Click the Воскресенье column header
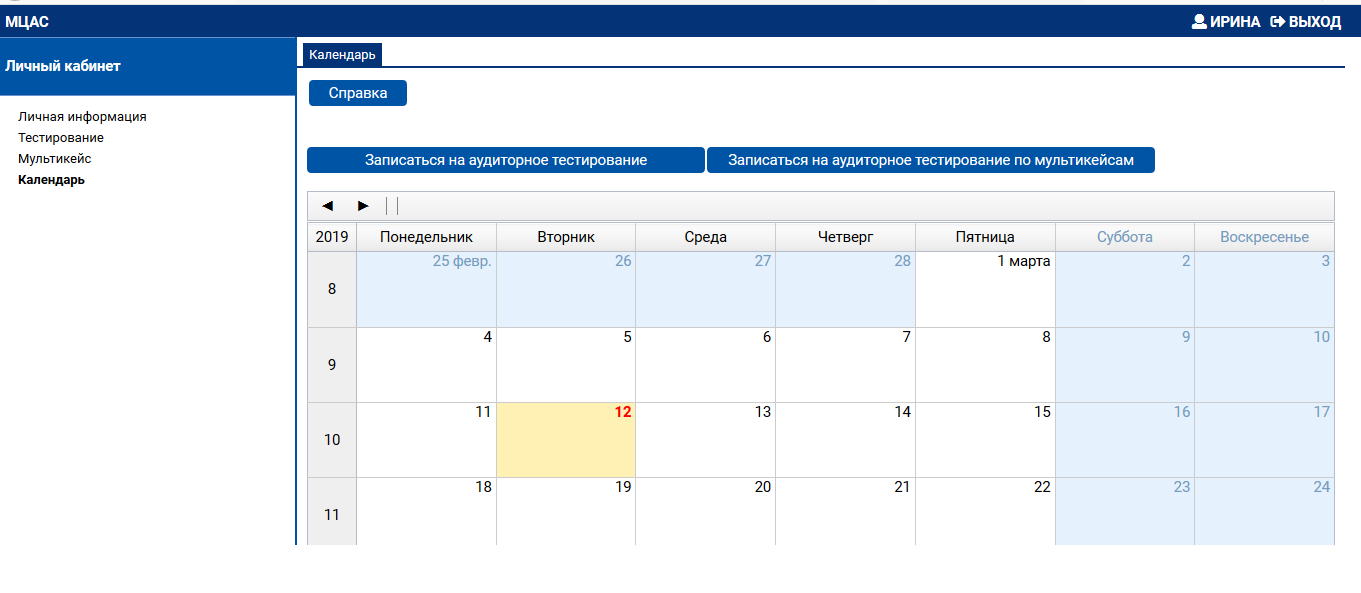Viewport: 1361px width, 593px height. click(1264, 237)
